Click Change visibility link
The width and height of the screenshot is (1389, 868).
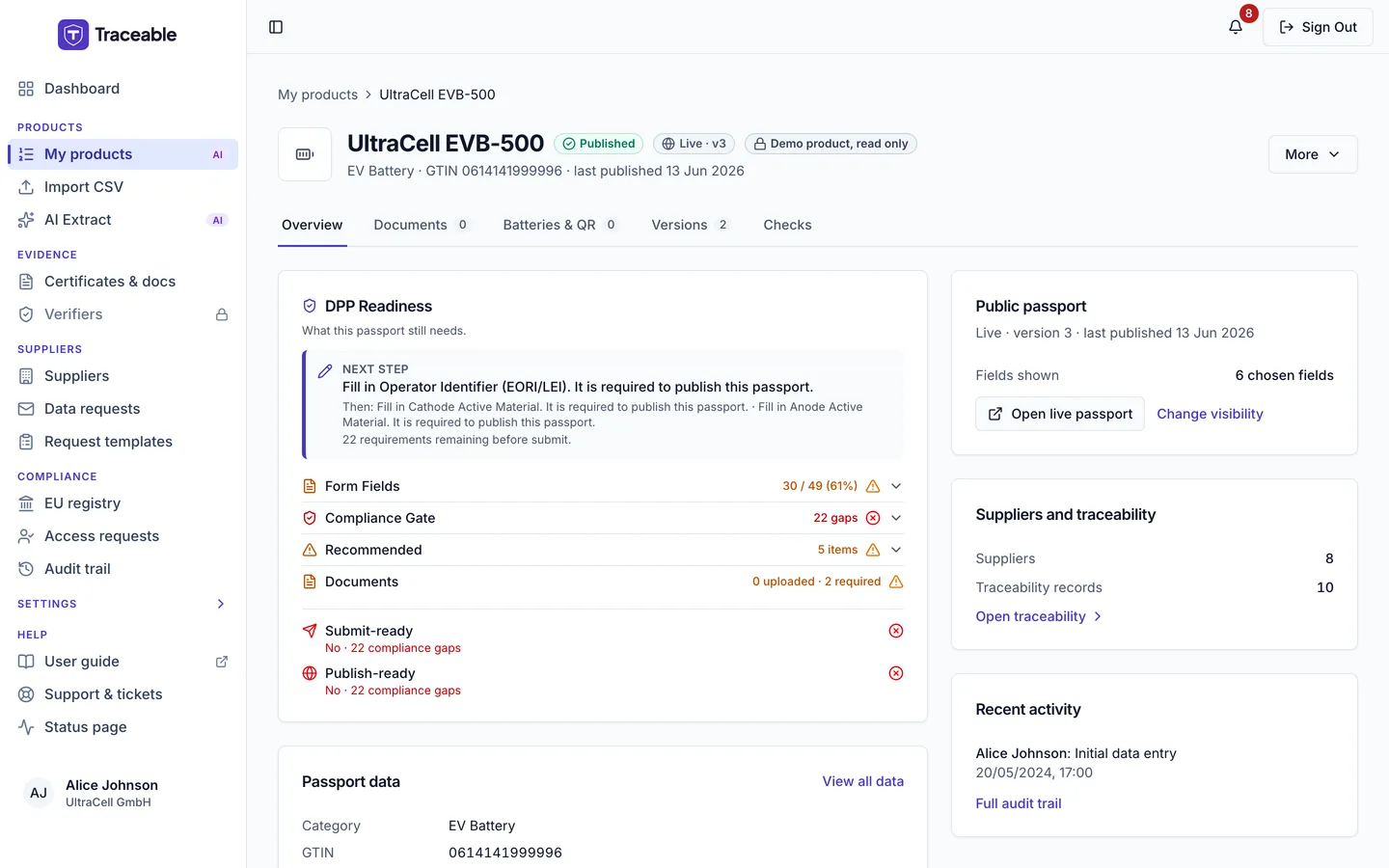point(1210,414)
